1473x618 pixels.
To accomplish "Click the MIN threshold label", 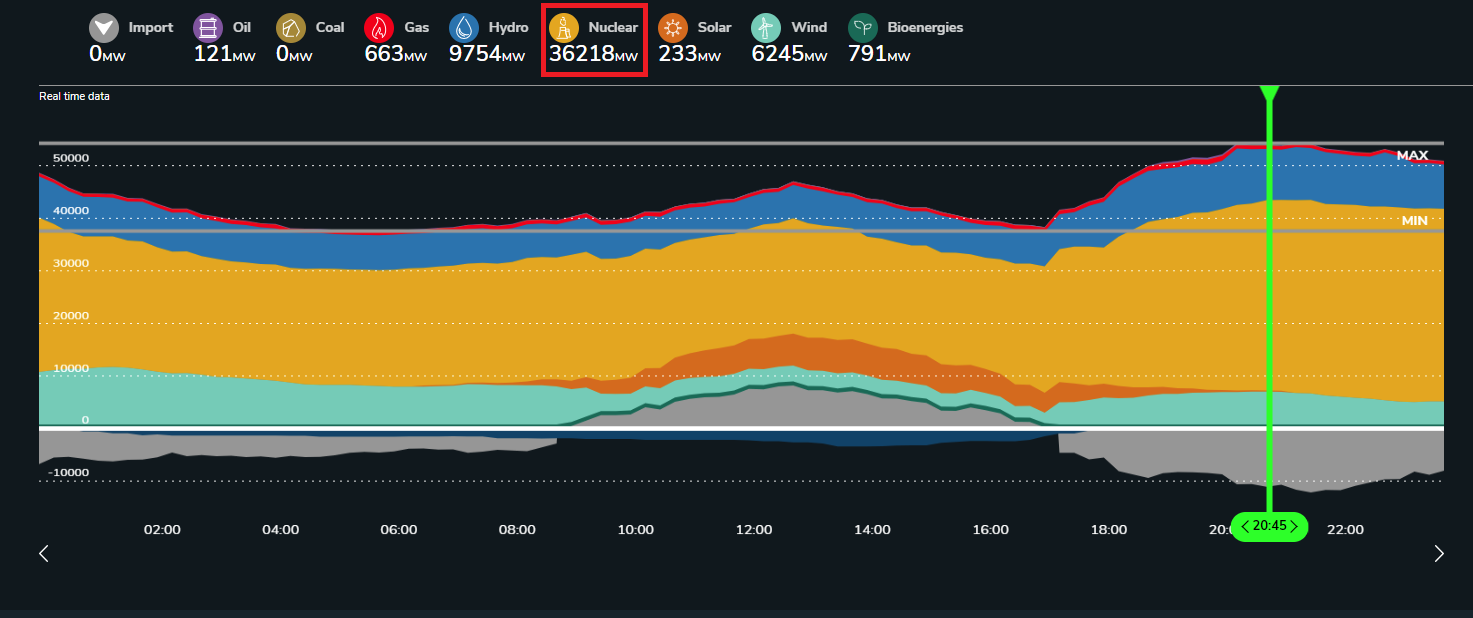I will click(x=1414, y=220).
